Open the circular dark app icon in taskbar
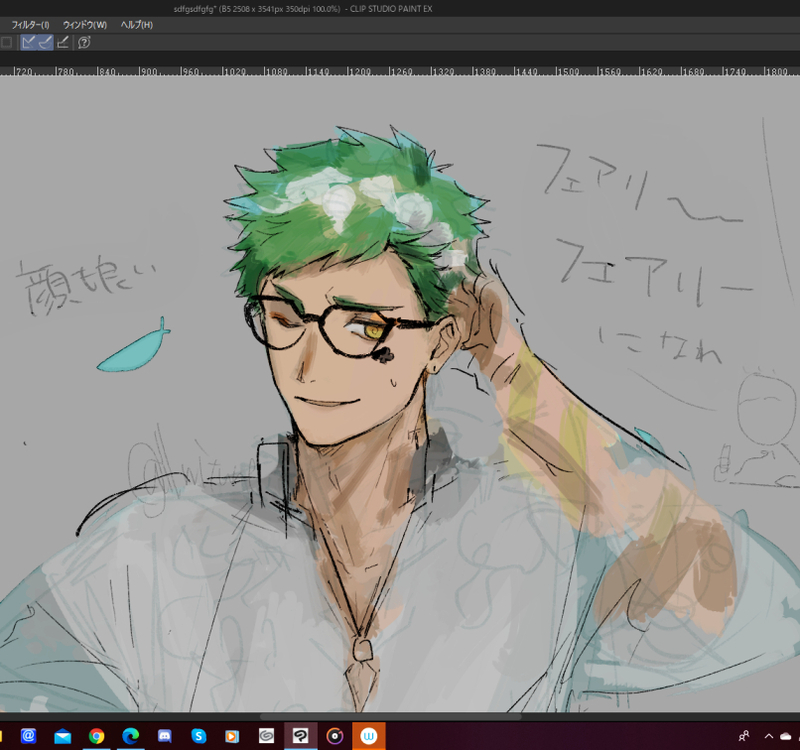This screenshot has width=800, height=750. [x=335, y=736]
